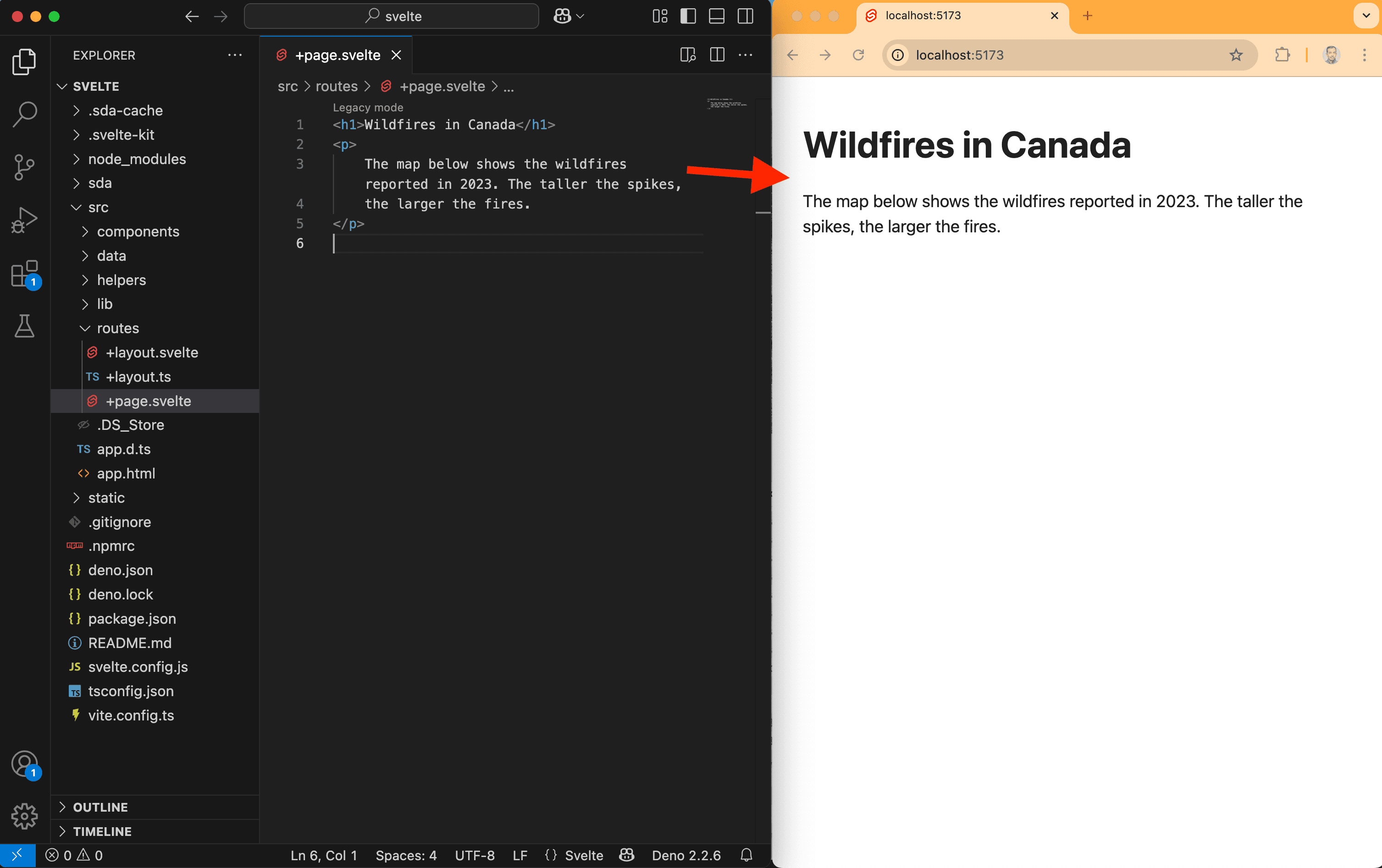Image resolution: width=1382 pixels, height=868 pixels.
Task: Open the Copilot chat menu in title bar
Action: pyautogui.click(x=569, y=16)
